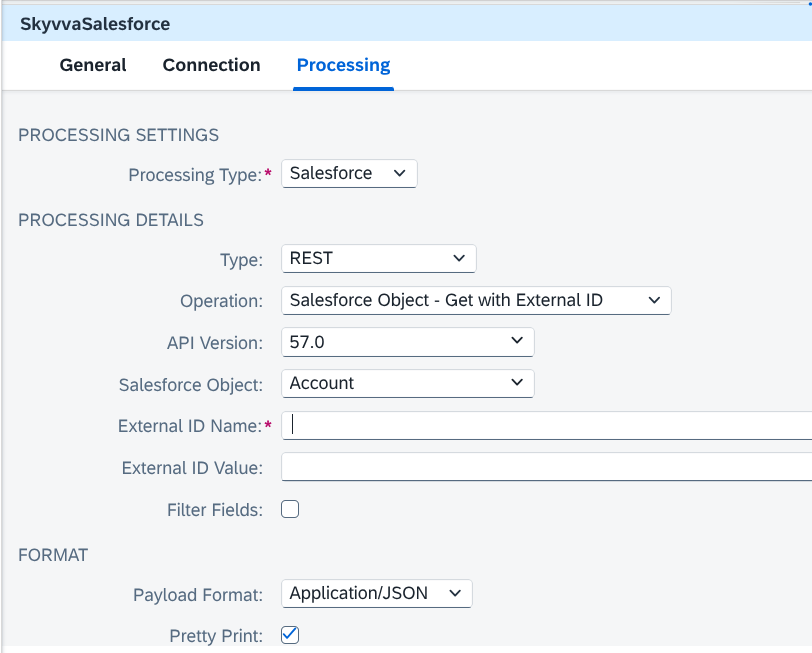Image resolution: width=812 pixels, height=653 pixels.
Task: Switch to the General tab
Action: (x=93, y=65)
